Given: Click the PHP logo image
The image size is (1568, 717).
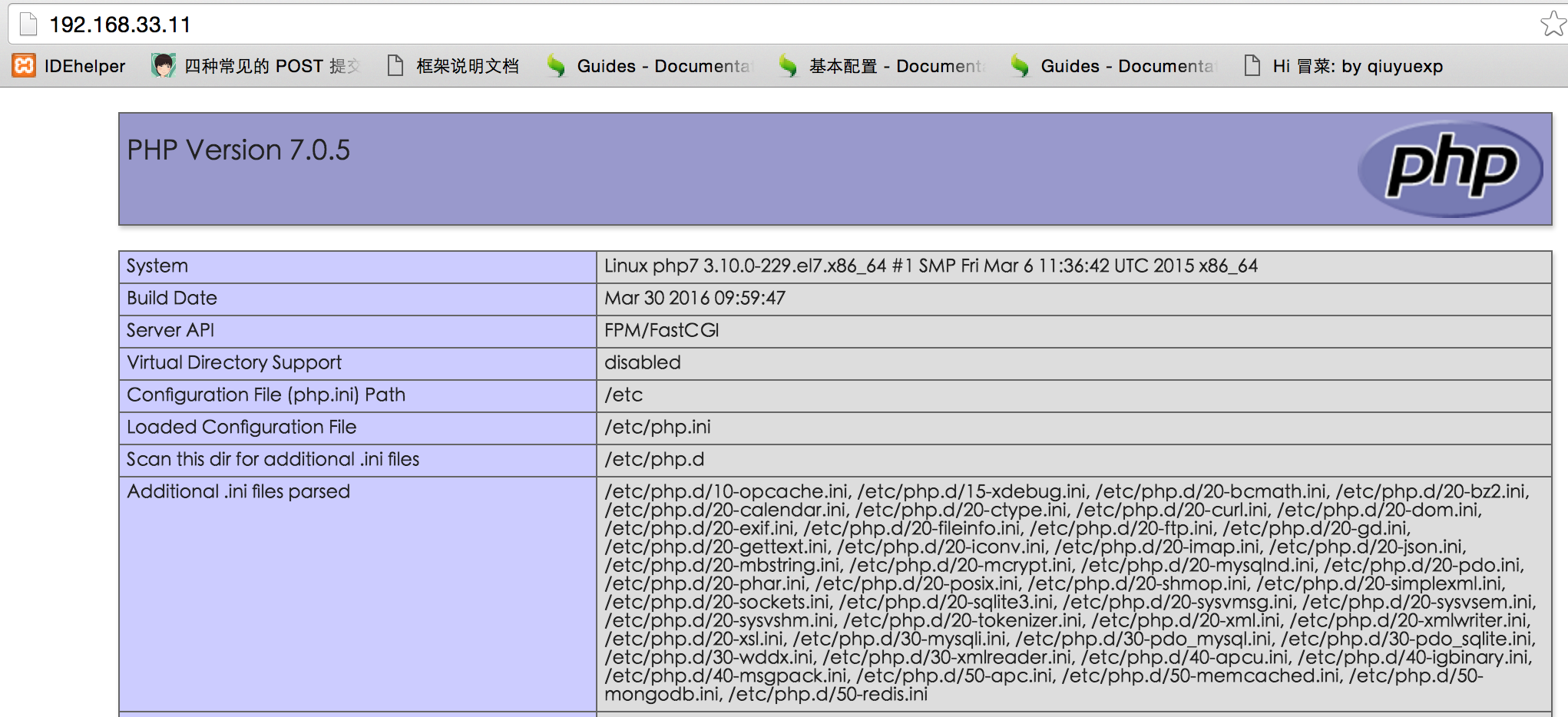Looking at the screenshot, I should 1451,169.
